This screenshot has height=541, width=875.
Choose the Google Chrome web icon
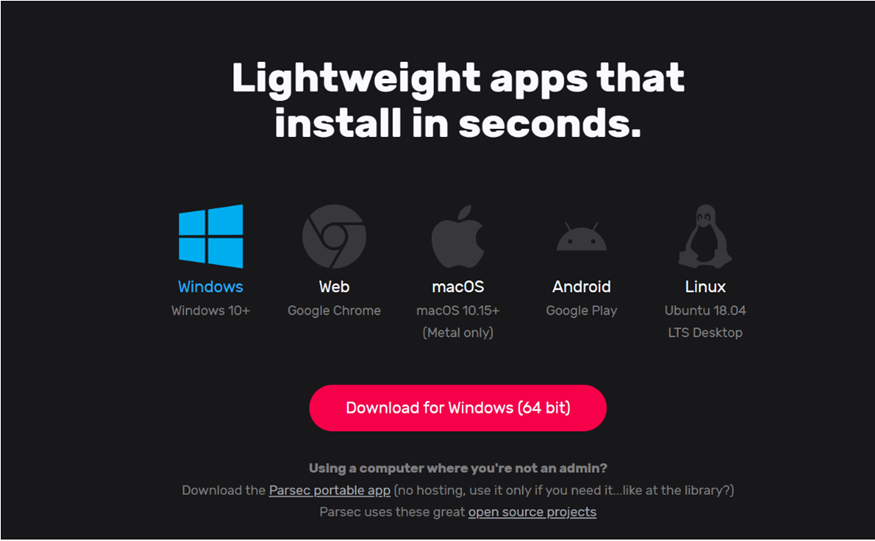(334, 236)
